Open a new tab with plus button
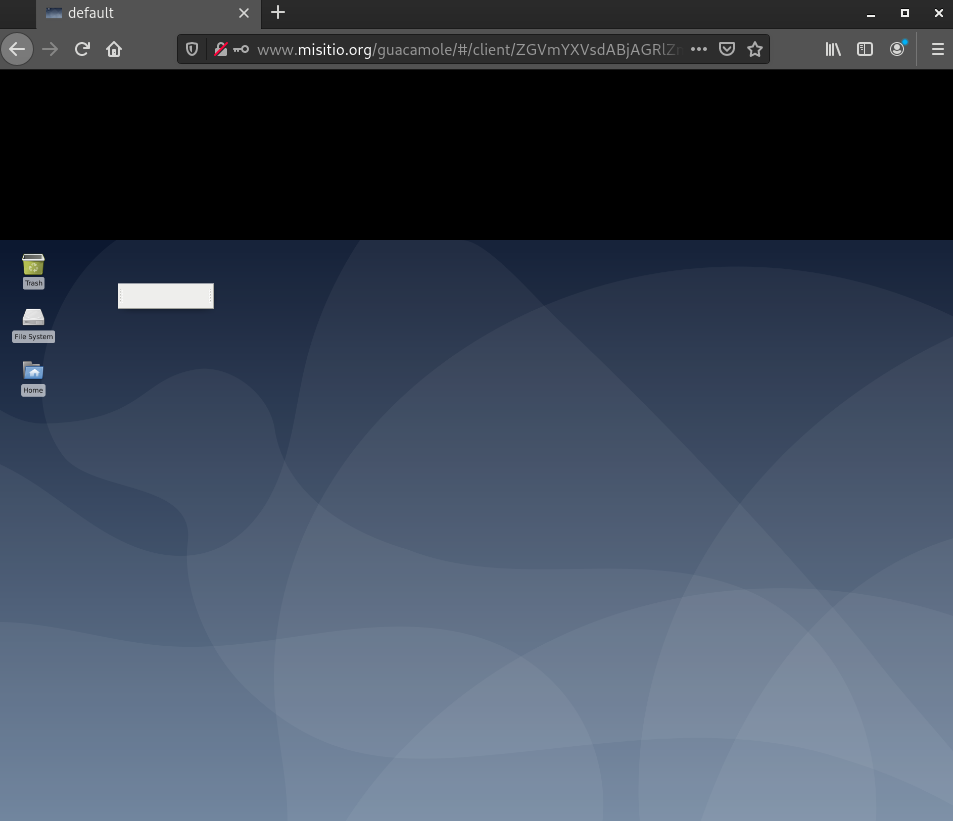This screenshot has height=821, width=953. pos(278,13)
